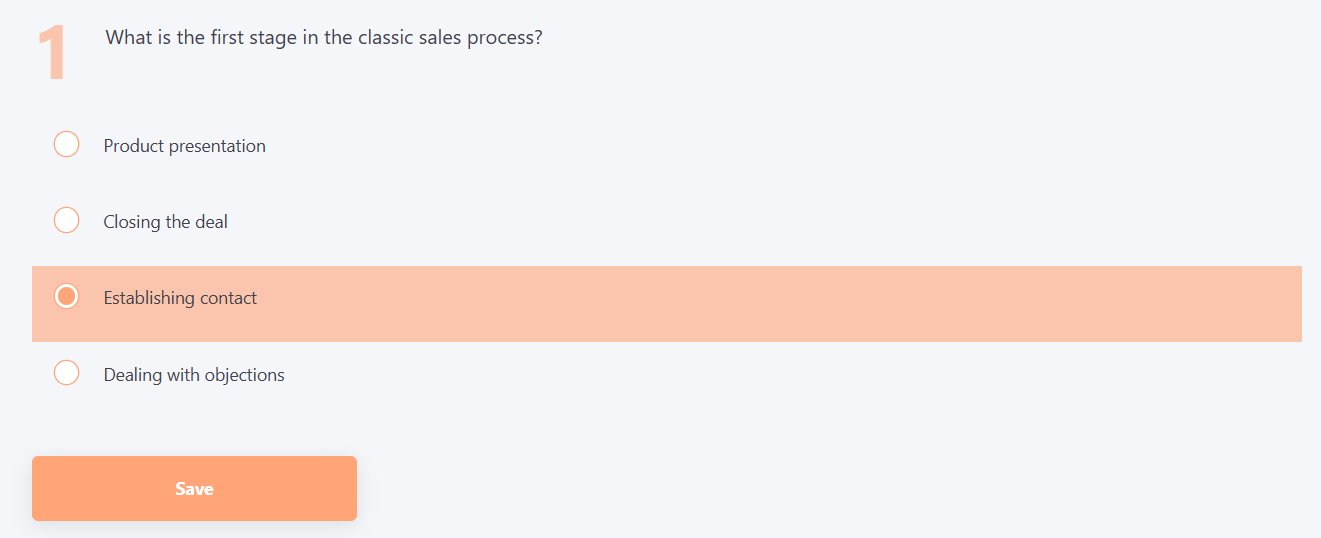The image size is (1321, 538).
Task: Click the "Closing the deal" answer label
Action: [166, 222]
